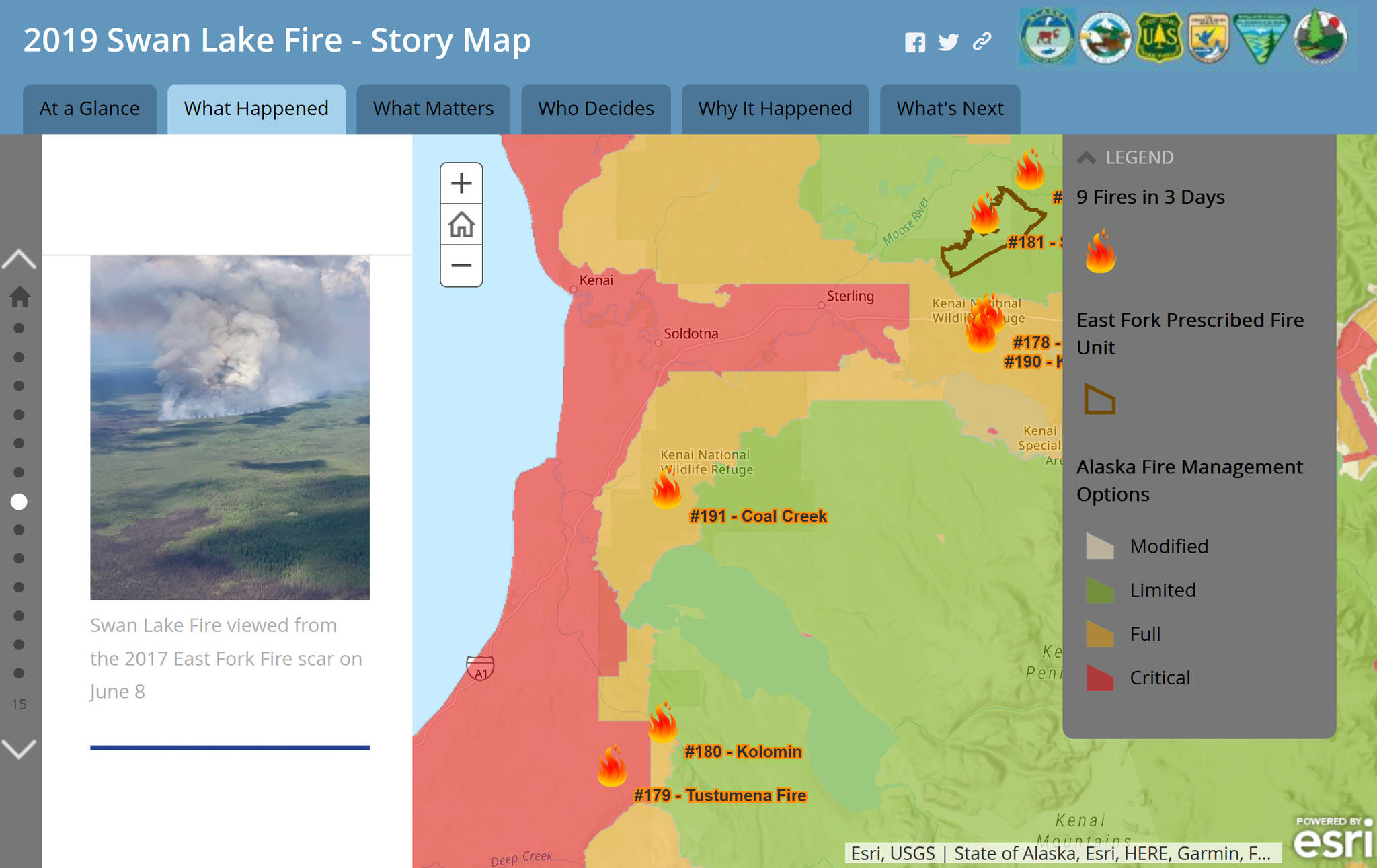Collapse the Legend panel
The image size is (1377, 868).
1087,157
